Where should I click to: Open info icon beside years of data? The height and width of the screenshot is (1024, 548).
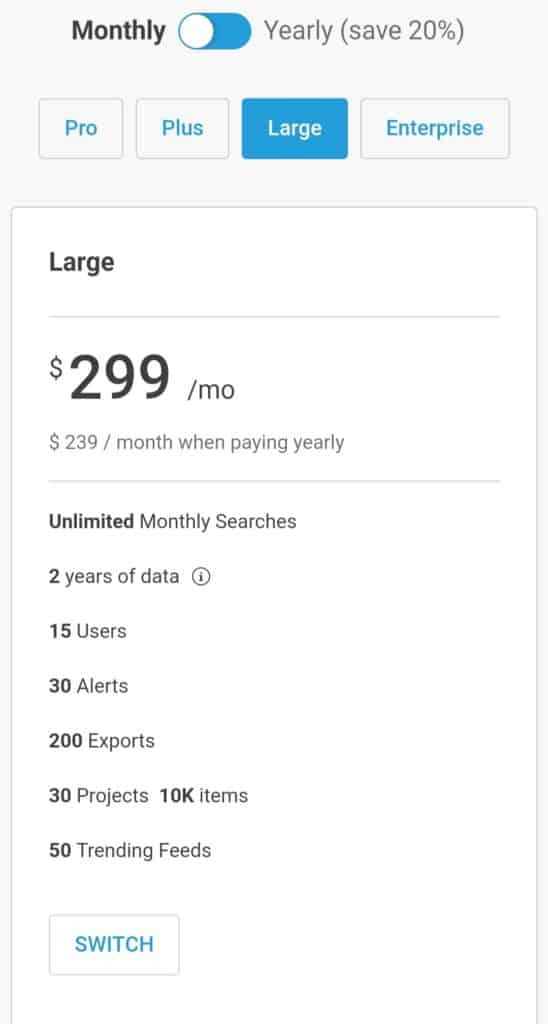point(201,577)
